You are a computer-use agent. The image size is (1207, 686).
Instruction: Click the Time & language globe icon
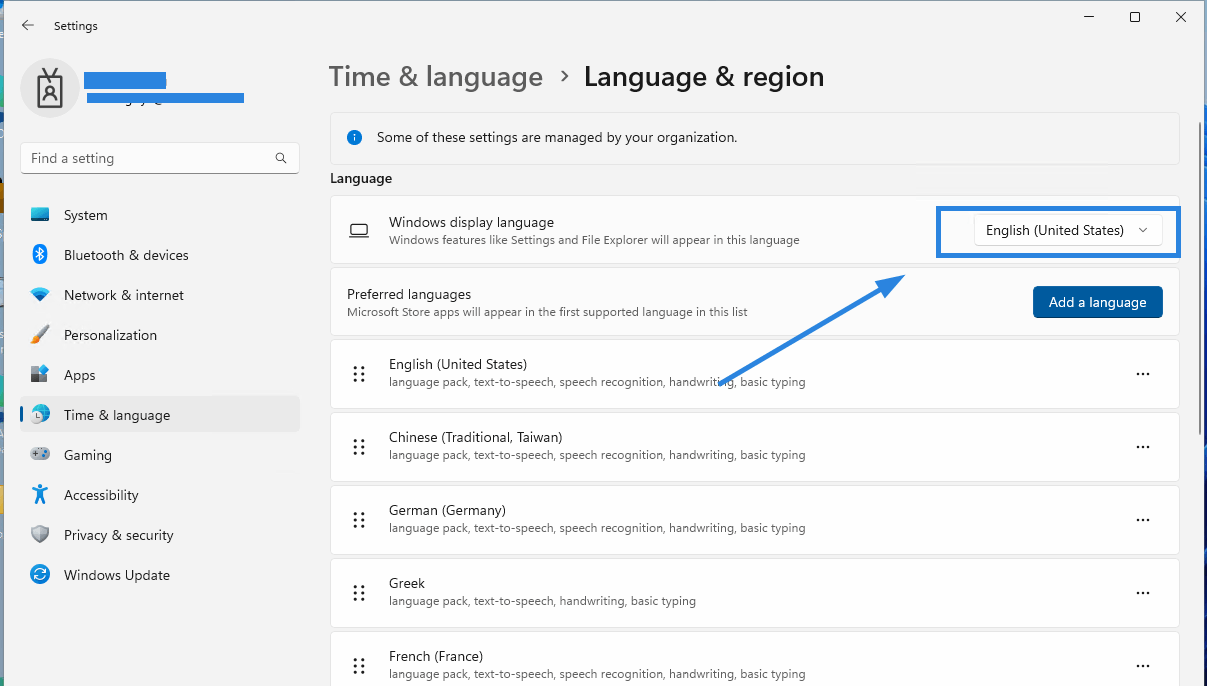coord(40,415)
